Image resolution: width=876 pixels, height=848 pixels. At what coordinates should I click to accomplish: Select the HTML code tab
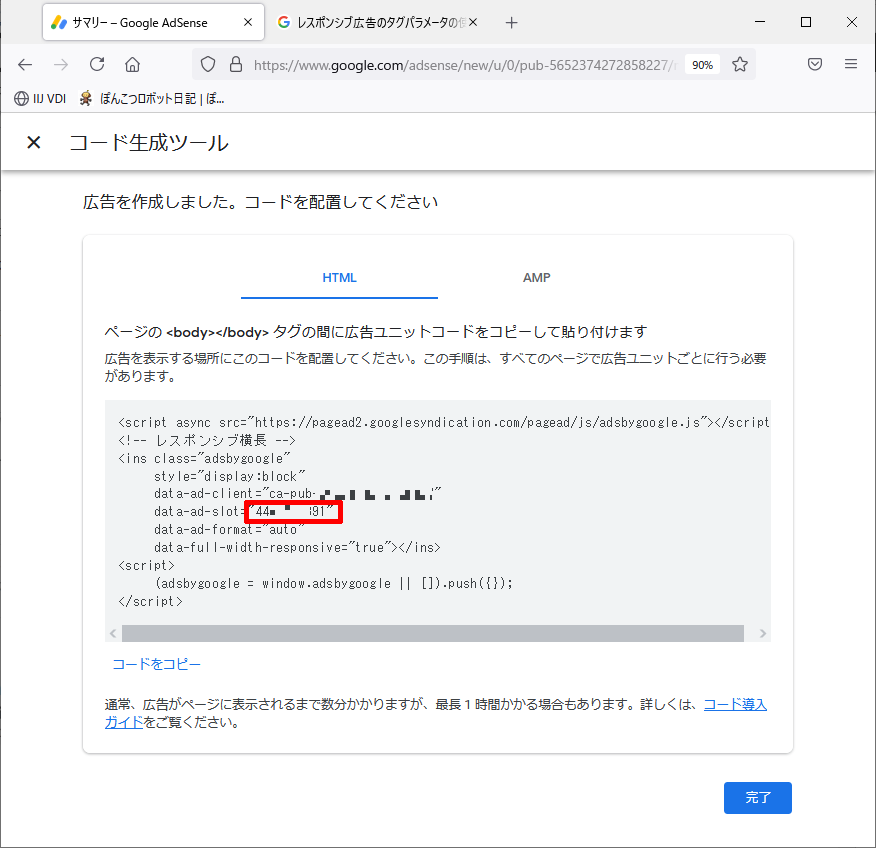point(339,278)
